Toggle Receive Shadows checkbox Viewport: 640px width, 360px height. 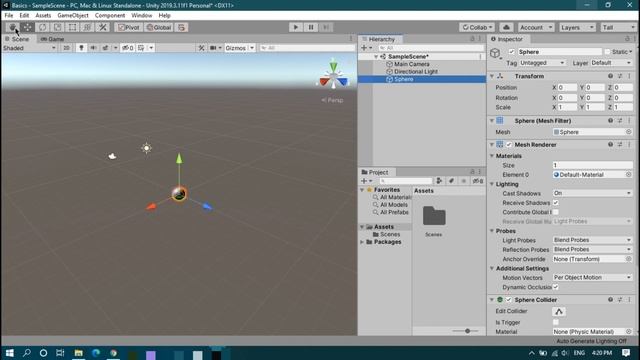556,203
